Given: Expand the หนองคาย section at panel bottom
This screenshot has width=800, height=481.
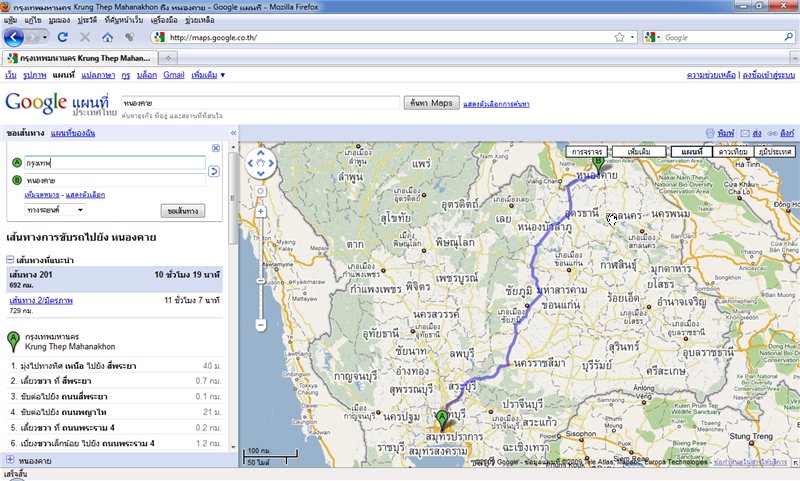Looking at the screenshot, I should (10, 460).
